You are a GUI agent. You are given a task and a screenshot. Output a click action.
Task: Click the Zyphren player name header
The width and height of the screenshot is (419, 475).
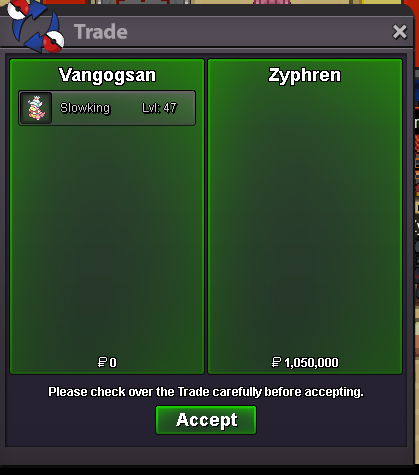coord(305,75)
